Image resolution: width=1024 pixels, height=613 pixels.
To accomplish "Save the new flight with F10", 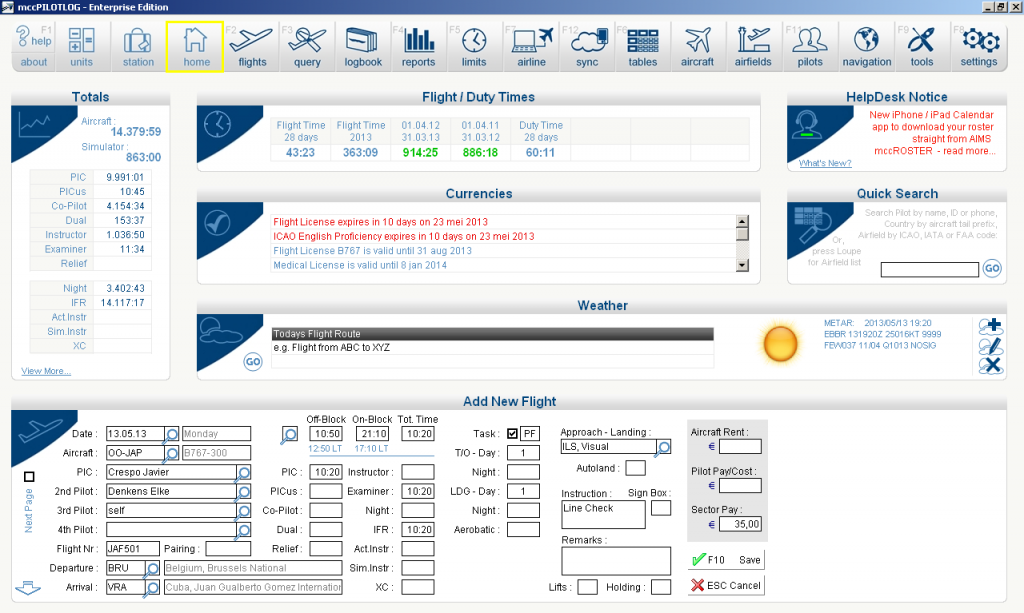I will point(726,560).
